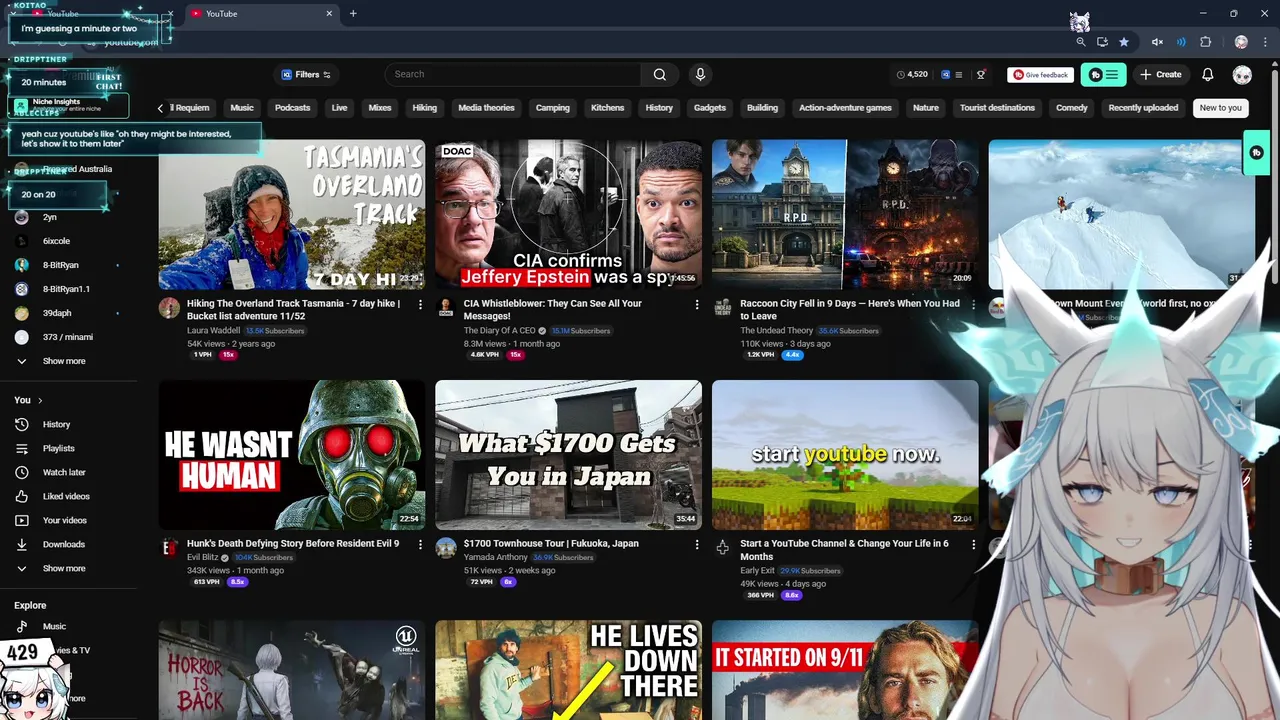Open the Tasmania's Overland Track thumbnail

[292, 214]
